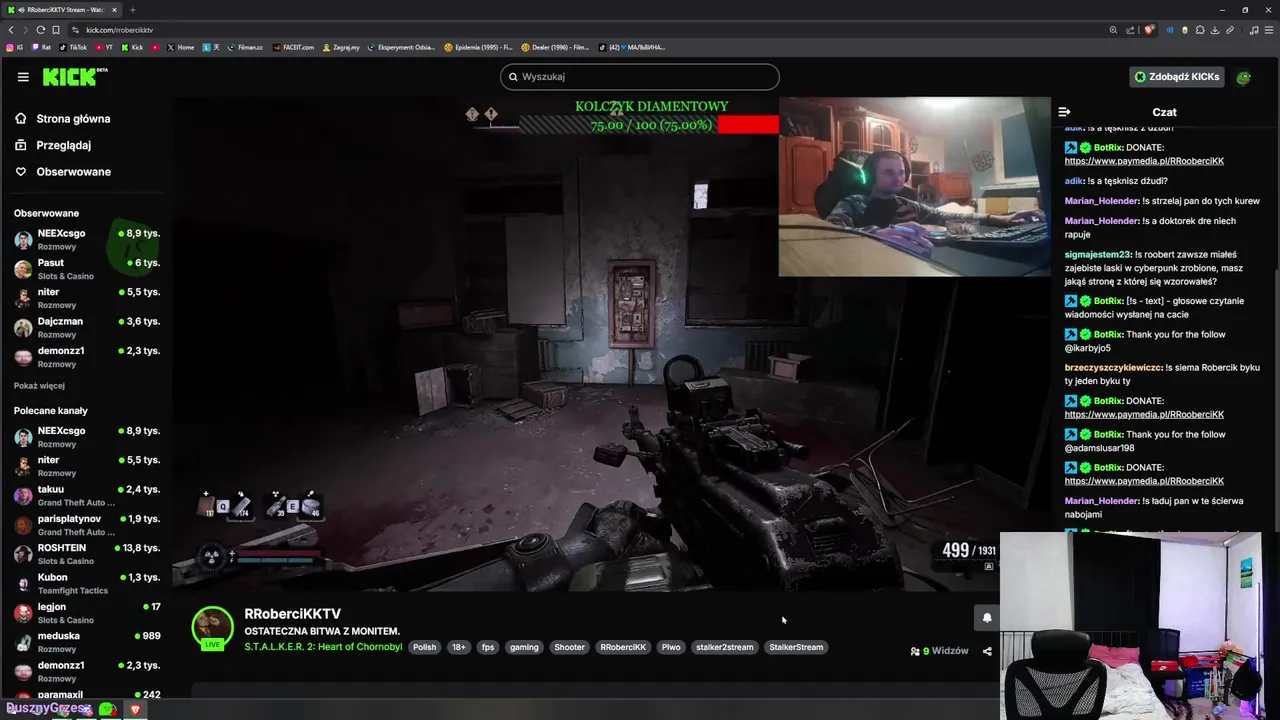
Task: Open the Kubon recommended channel
Action: (x=86, y=583)
